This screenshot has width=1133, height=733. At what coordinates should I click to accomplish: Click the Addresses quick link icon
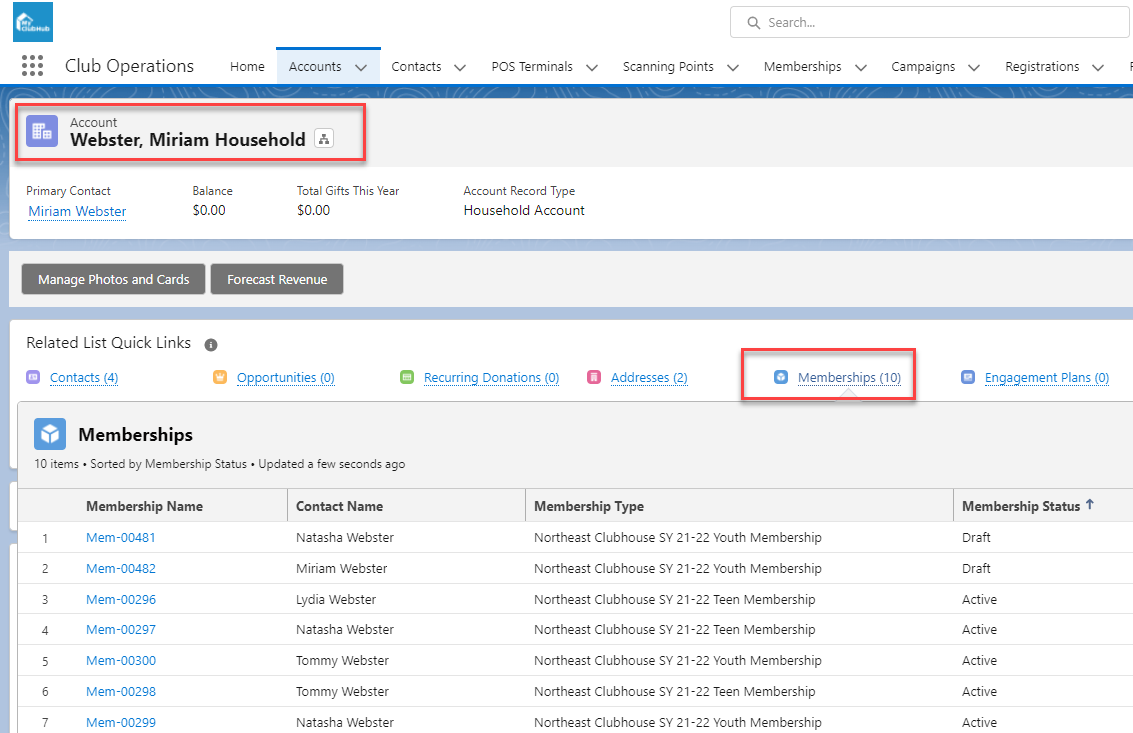click(x=594, y=378)
